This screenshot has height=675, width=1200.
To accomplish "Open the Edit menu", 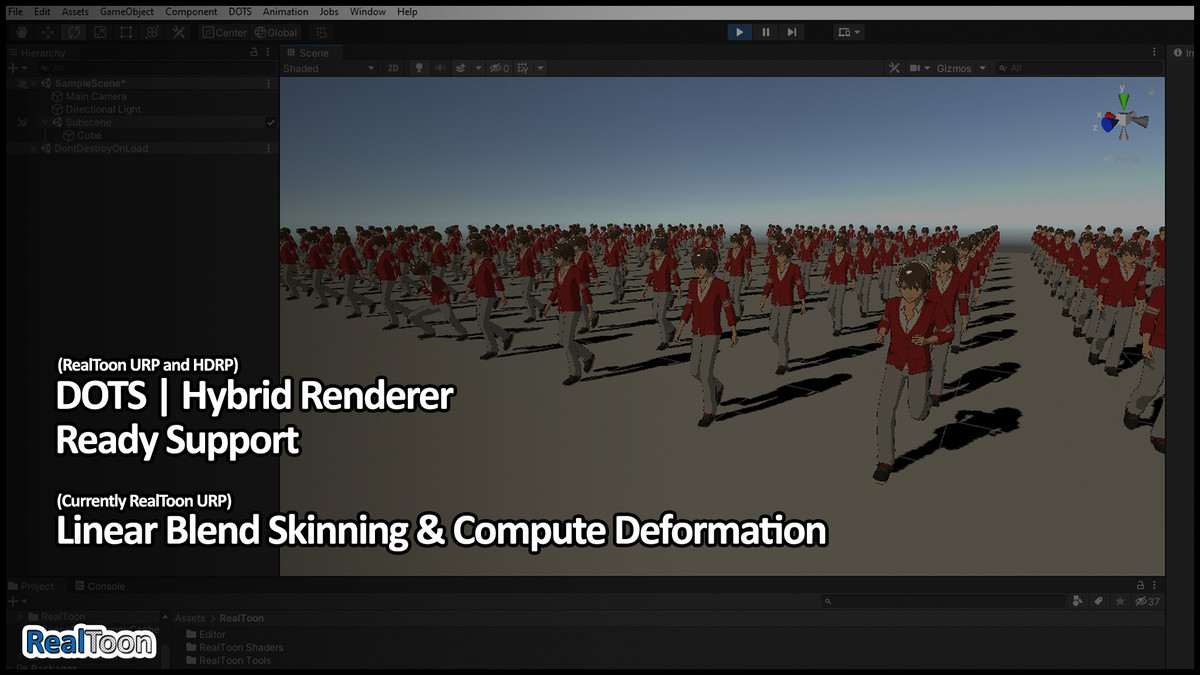I will tap(42, 12).
